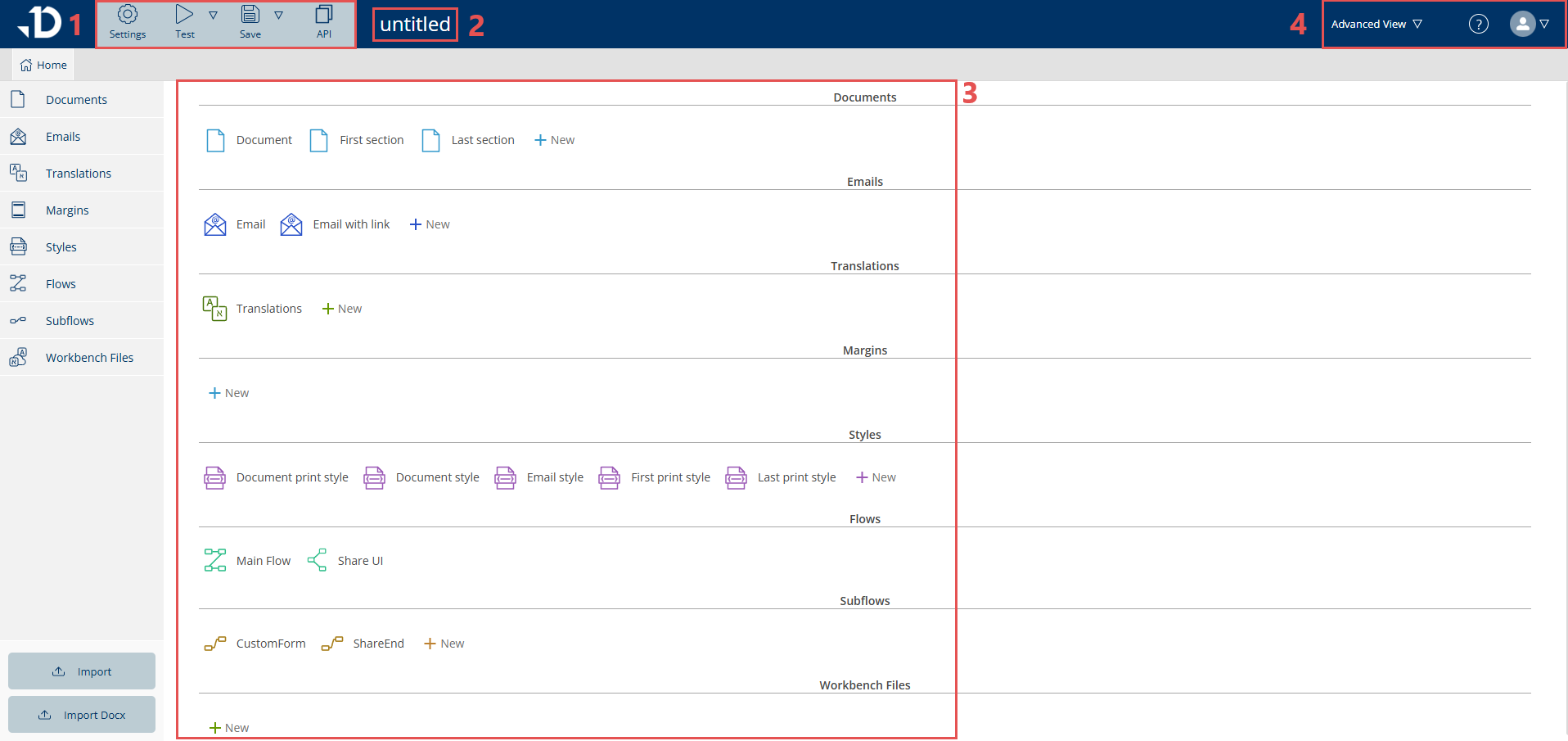The height and width of the screenshot is (741, 1568).
Task: Open the Advanced View dropdown
Action: [1377, 24]
